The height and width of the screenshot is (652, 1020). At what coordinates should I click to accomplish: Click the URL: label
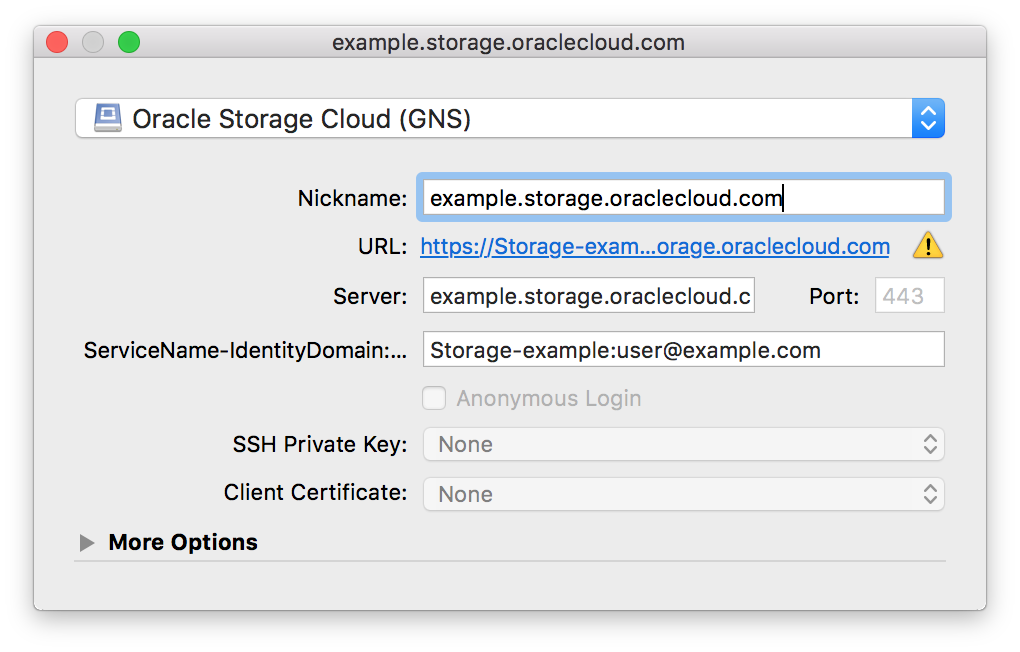click(382, 247)
